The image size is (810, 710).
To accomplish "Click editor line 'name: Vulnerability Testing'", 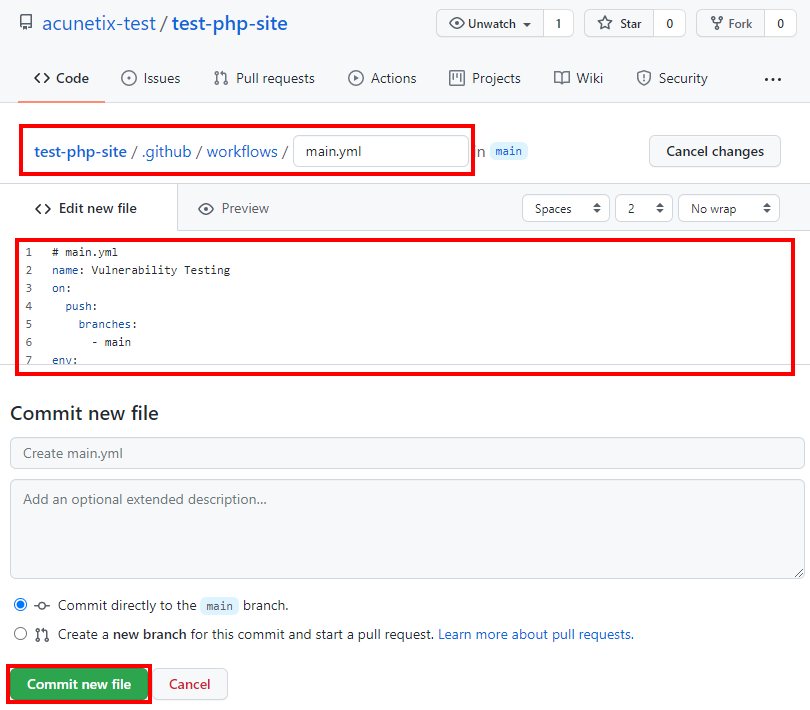I will pos(141,270).
